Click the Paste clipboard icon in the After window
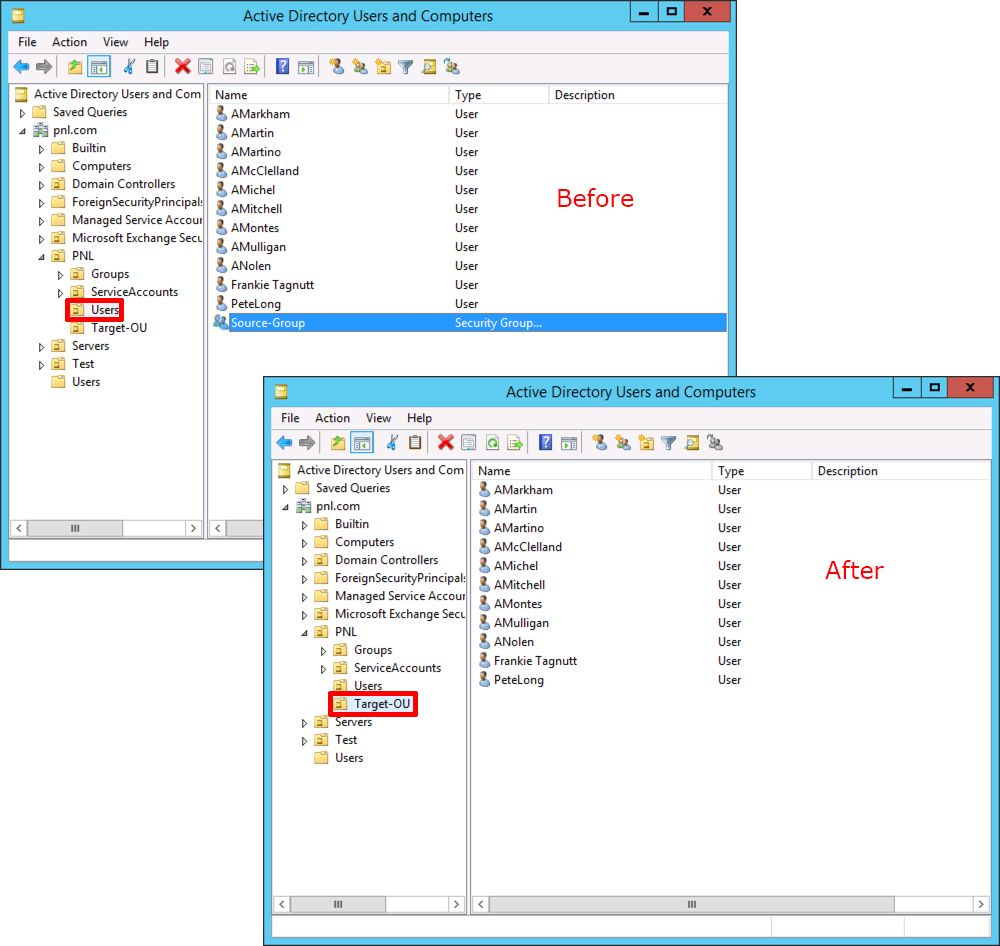This screenshot has height=946, width=1000. pos(415,443)
